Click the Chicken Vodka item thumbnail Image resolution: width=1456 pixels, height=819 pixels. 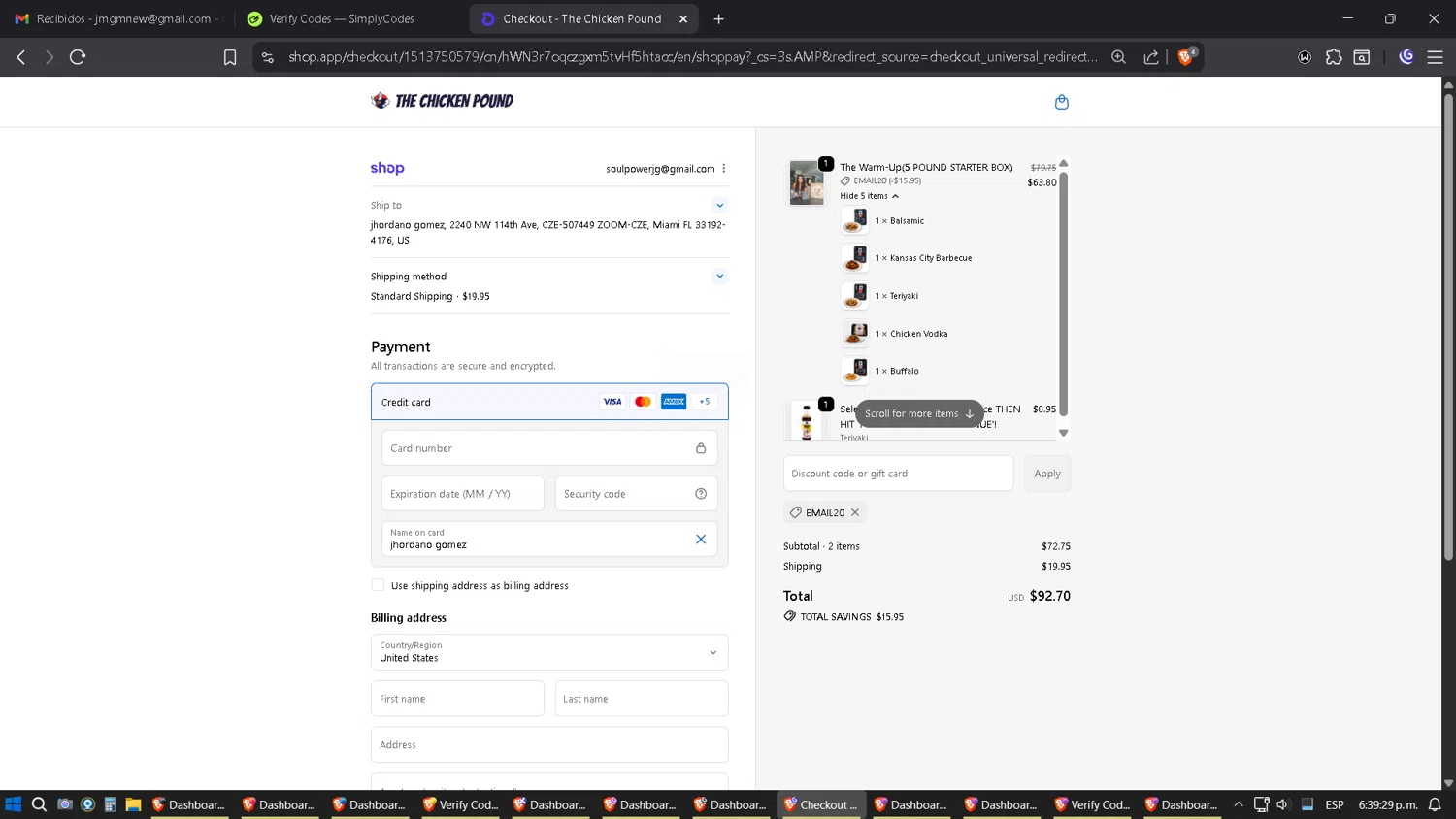click(x=854, y=334)
